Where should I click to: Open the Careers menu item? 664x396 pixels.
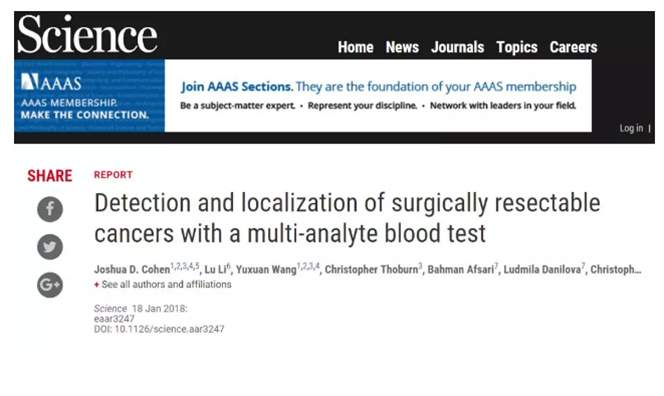coord(573,47)
